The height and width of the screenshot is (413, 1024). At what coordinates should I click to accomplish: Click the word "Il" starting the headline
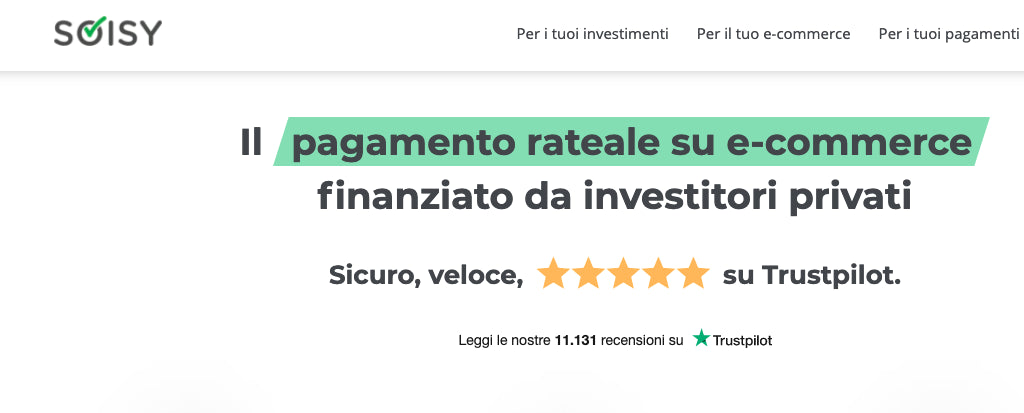[x=251, y=142]
